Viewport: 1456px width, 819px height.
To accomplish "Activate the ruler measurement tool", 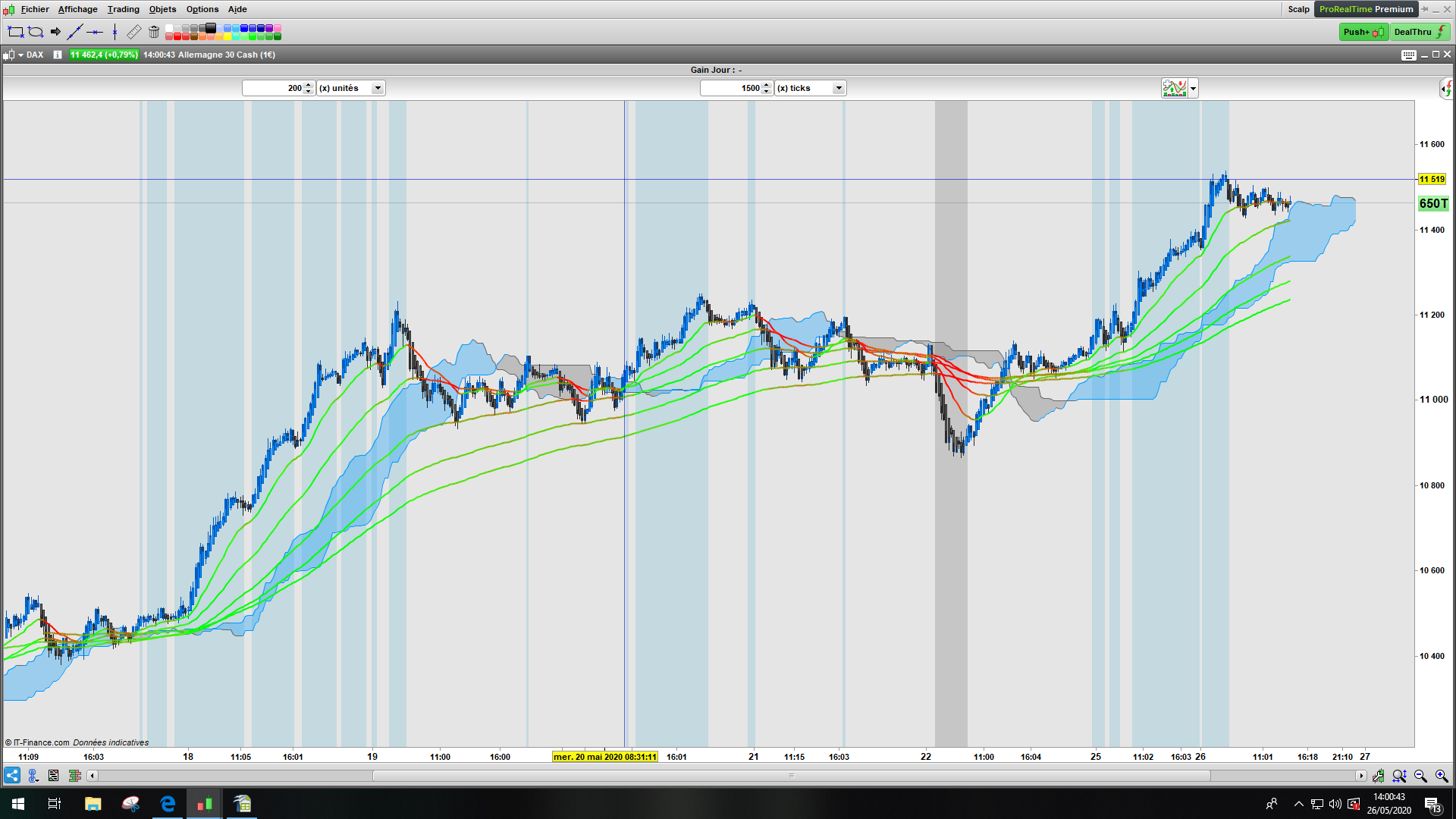I will pyautogui.click(x=133, y=32).
